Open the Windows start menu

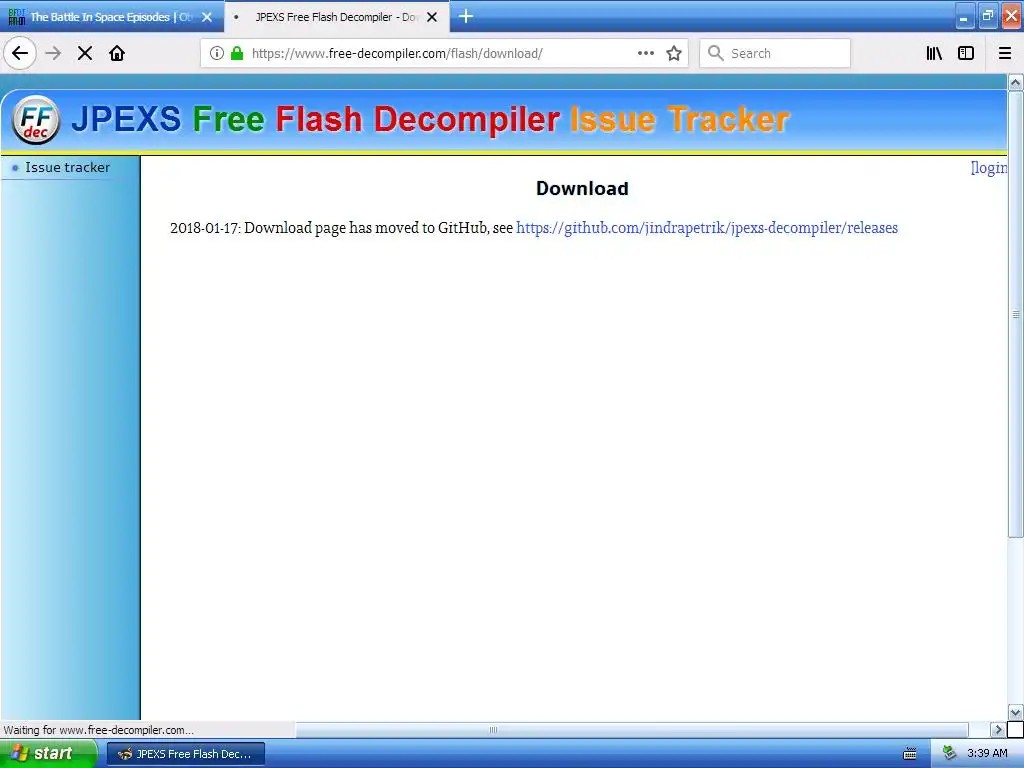click(x=48, y=753)
